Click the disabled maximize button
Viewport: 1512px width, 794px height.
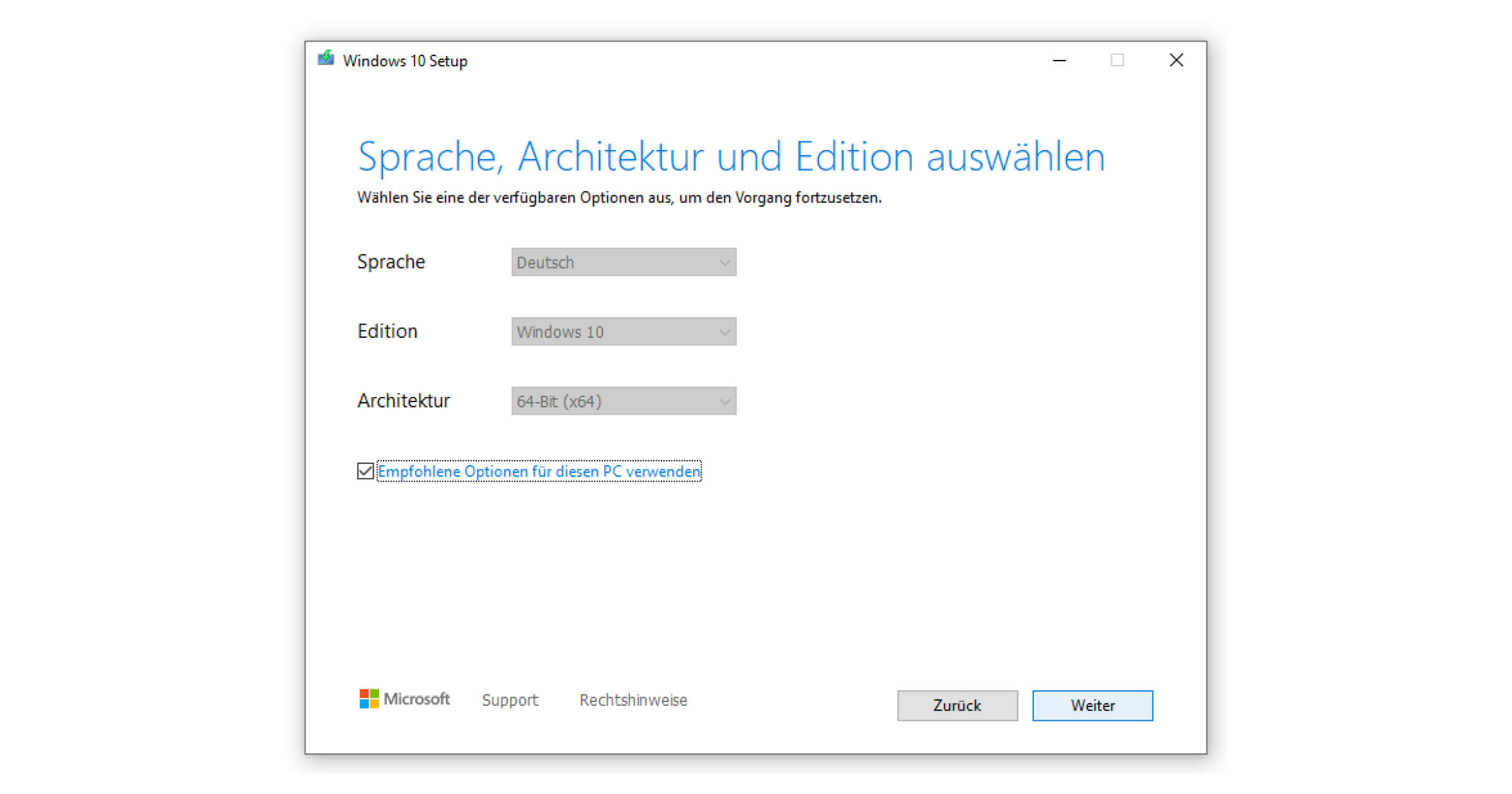point(1117,60)
